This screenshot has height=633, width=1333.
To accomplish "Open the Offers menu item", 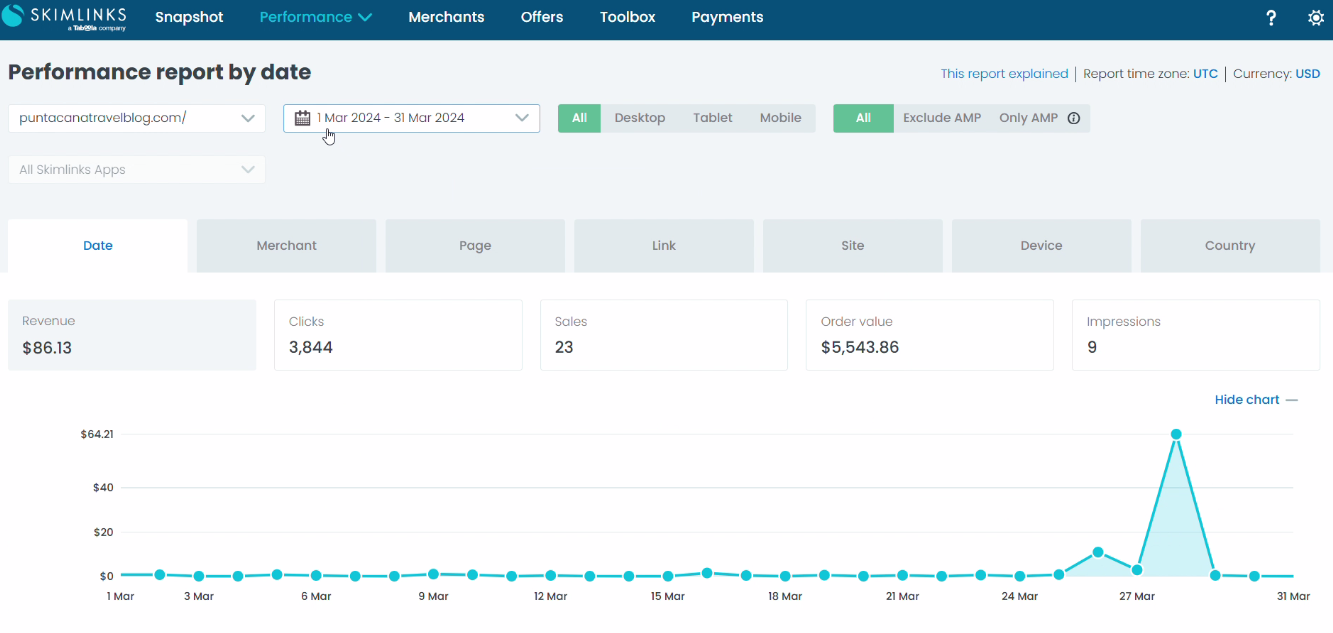I will pos(542,17).
